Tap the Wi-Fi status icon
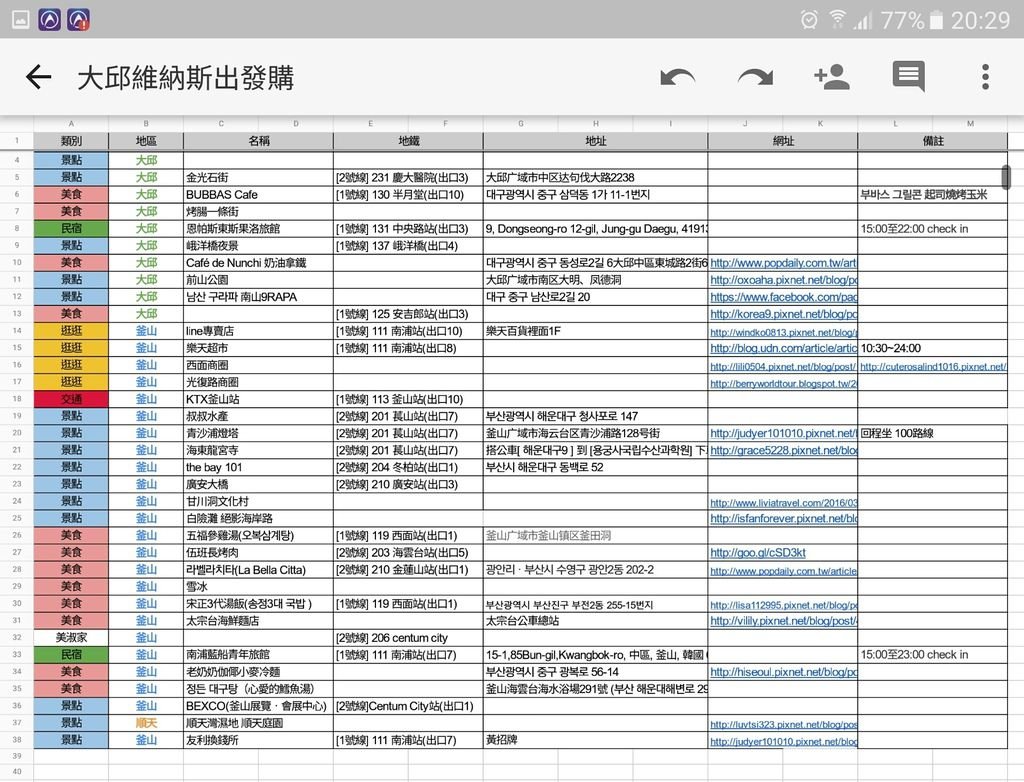1024x782 pixels. pos(837,20)
